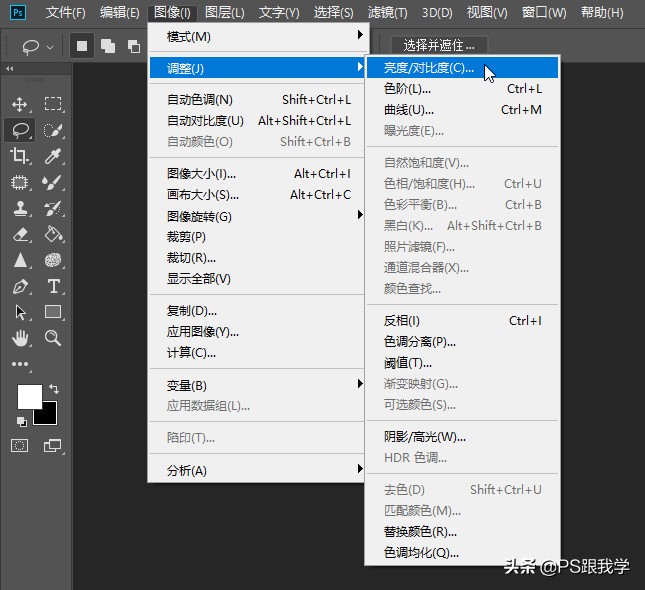The height and width of the screenshot is (590, 645).
Task: Open the 文字(Y) menu
Action: (279, 13)
